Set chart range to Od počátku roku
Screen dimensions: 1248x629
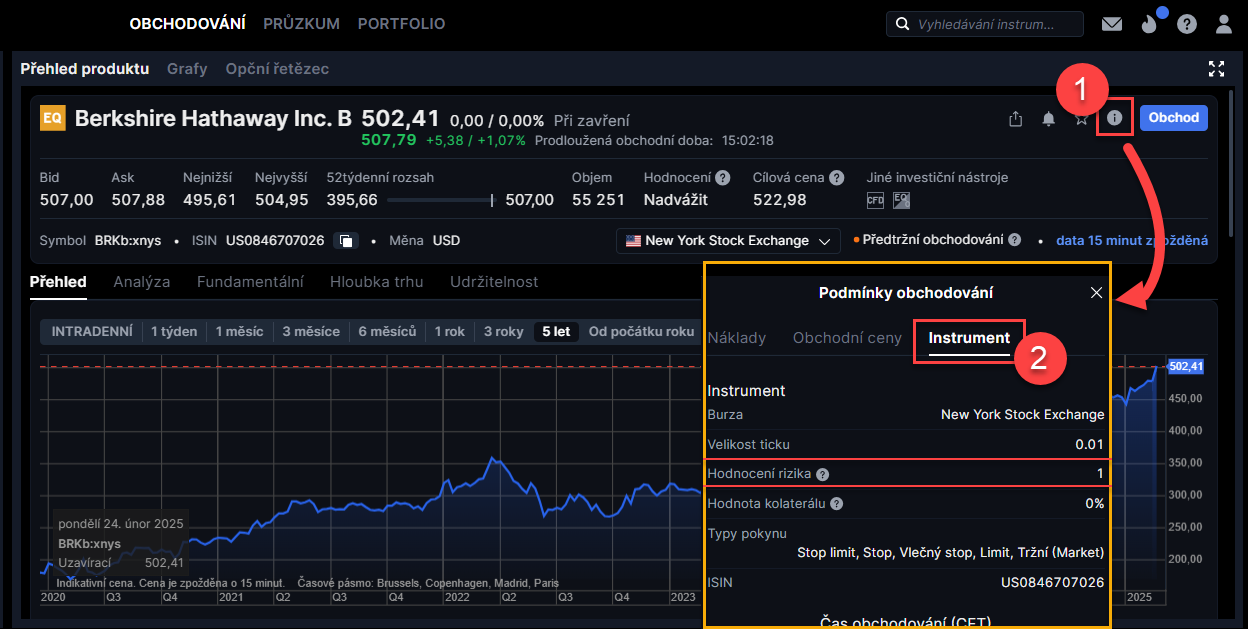(641, 332)
